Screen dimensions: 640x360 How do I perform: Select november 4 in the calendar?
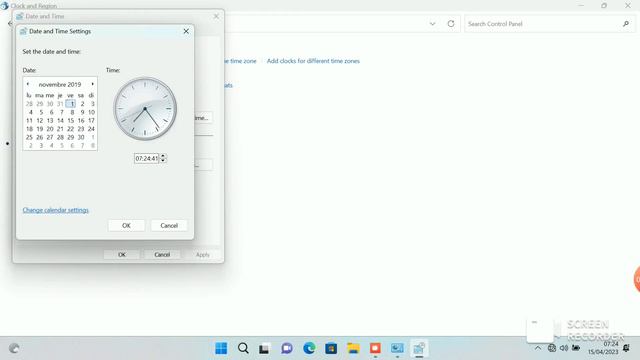(30, 112)
